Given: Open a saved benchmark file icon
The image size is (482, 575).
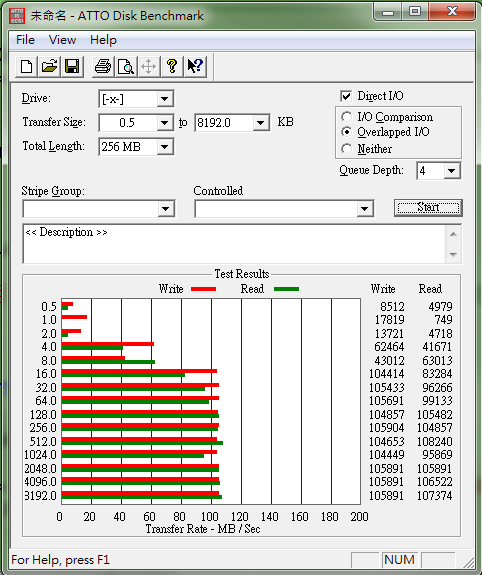Looking at the screenshot, I should coord(49,67).
